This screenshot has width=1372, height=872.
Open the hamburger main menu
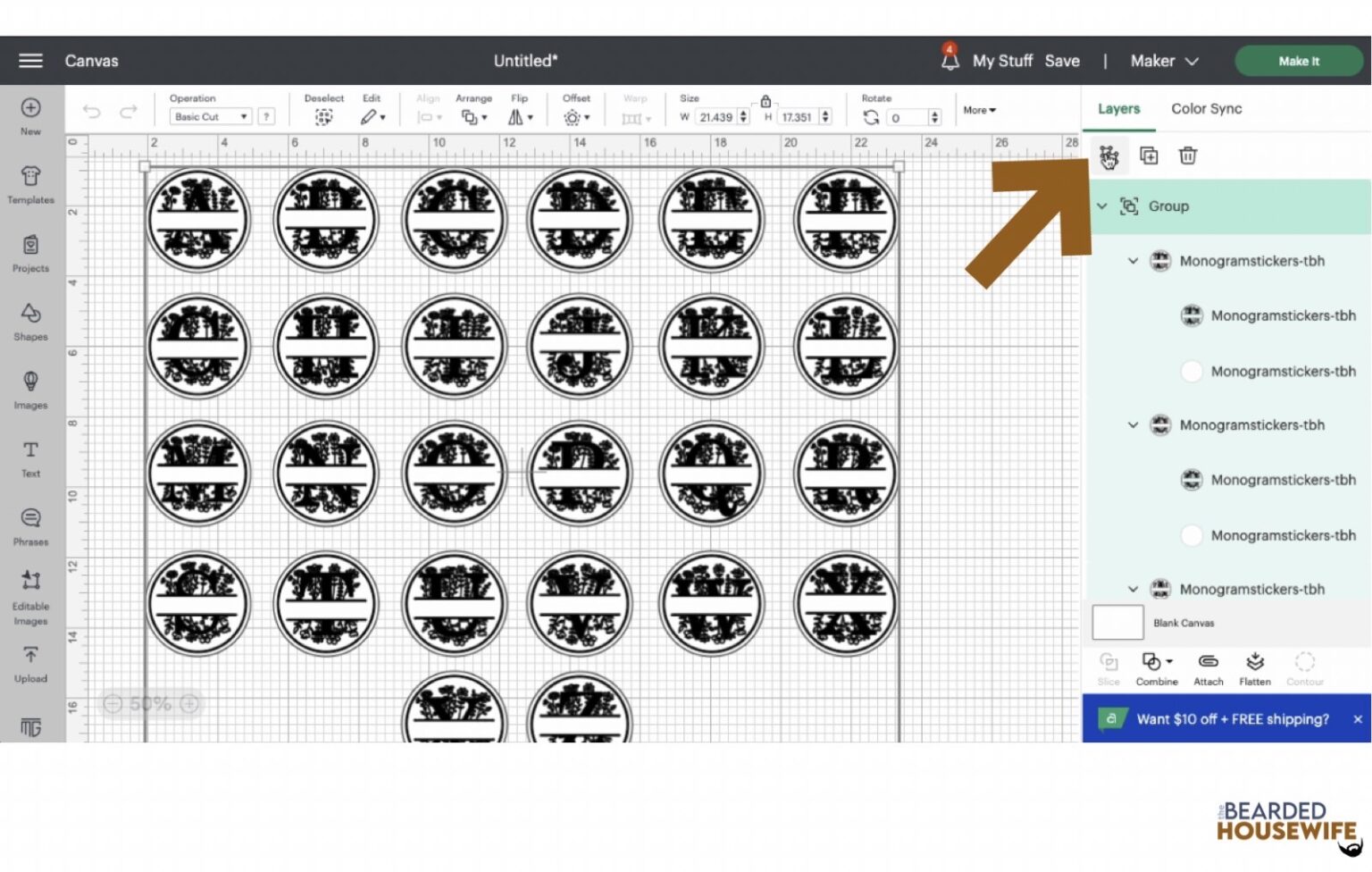click(30, 61)
